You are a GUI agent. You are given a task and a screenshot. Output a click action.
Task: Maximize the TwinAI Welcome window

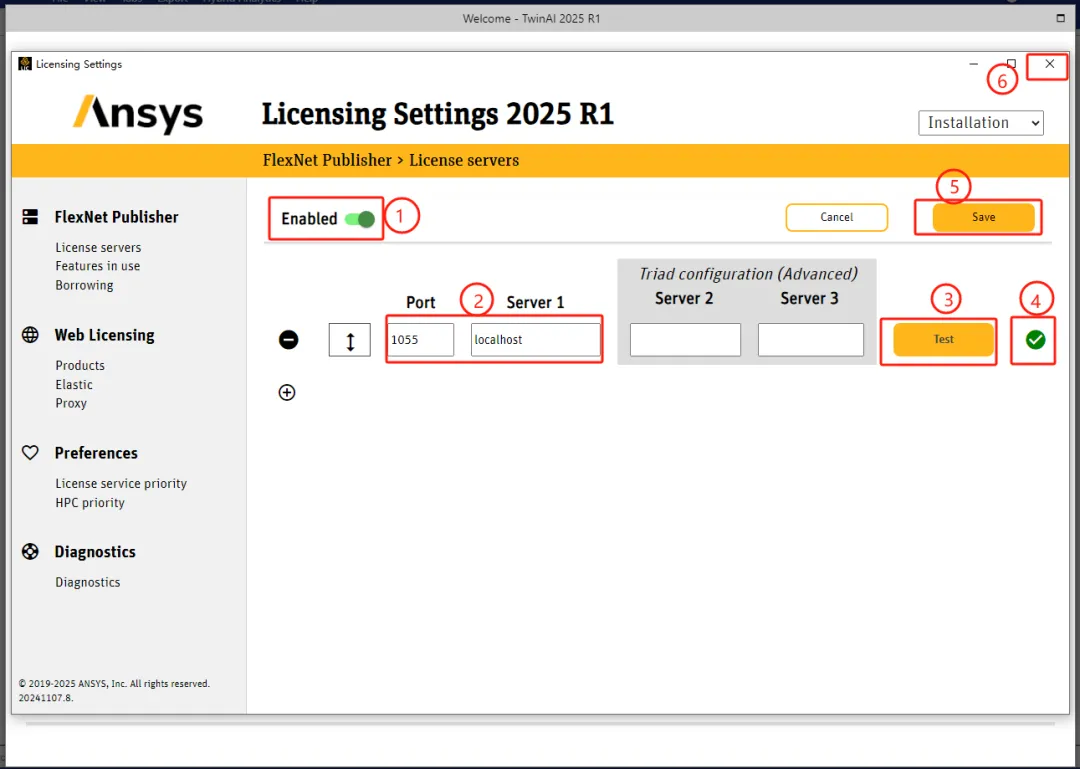(1060, 19)
